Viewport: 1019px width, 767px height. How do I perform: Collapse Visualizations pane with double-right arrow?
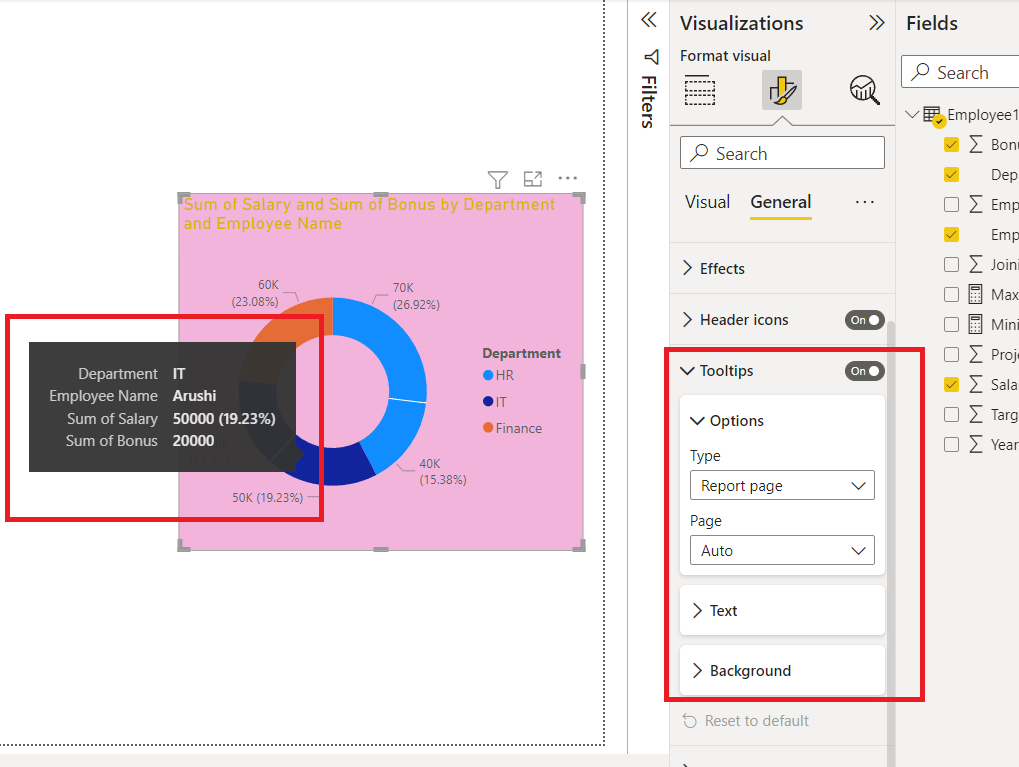pyautogui.click(x=877, y=23)
